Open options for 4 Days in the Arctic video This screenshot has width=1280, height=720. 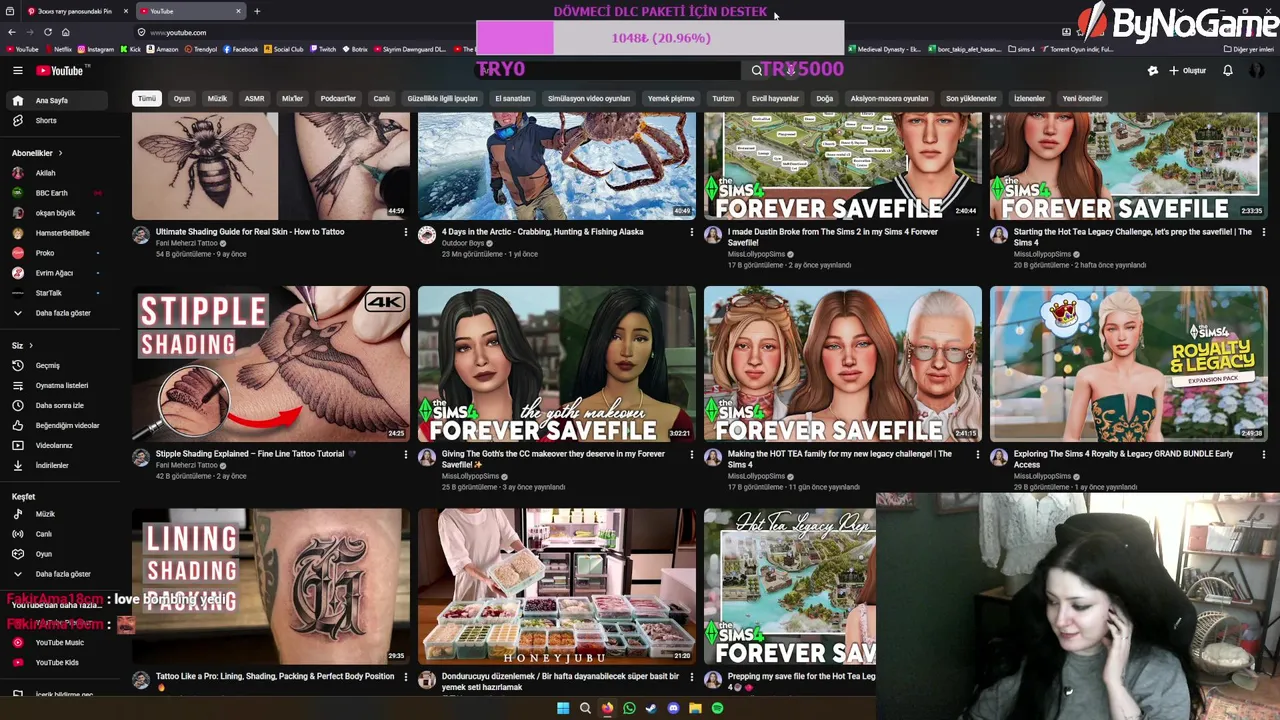point(691,232)
